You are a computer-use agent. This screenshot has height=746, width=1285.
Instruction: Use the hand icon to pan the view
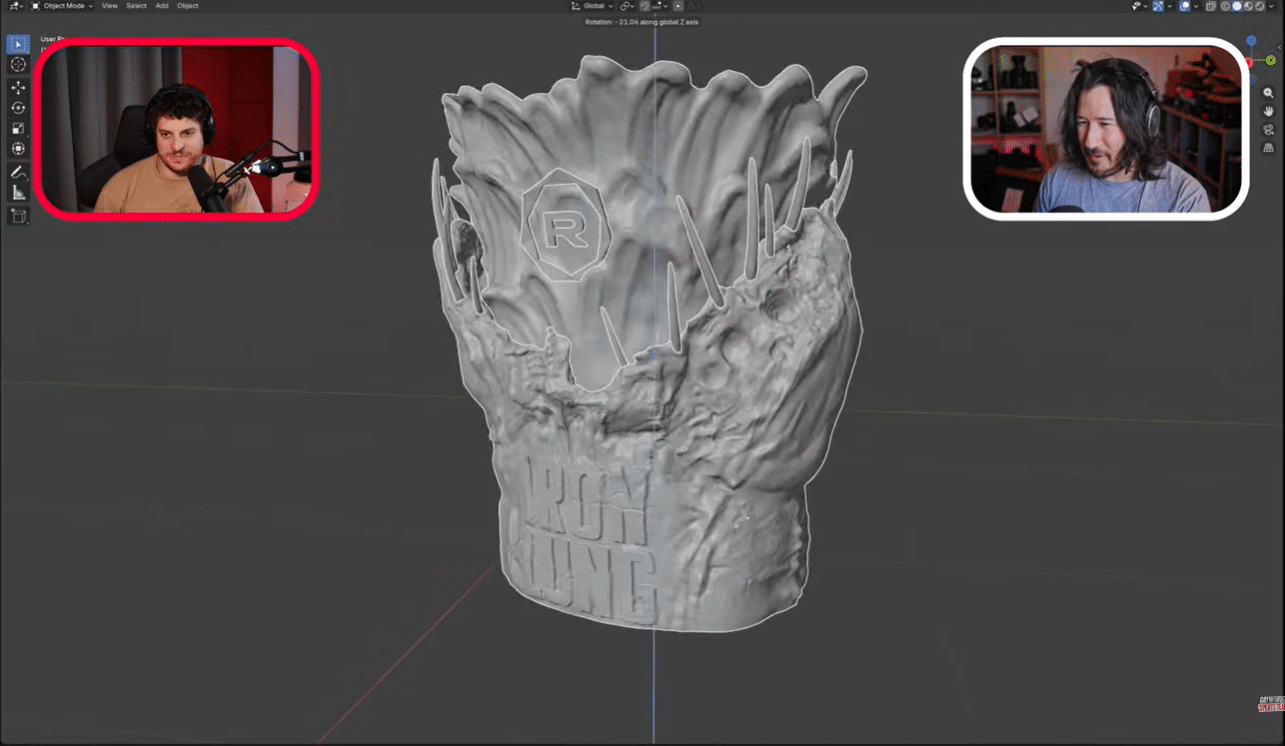tap(1268, 111)
